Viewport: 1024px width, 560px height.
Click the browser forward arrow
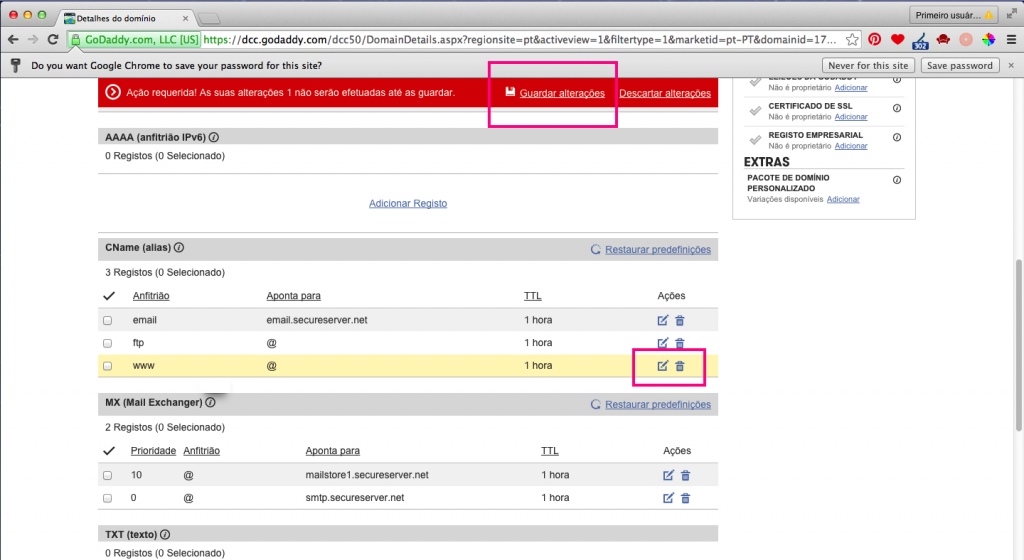[x=33, y=40]
